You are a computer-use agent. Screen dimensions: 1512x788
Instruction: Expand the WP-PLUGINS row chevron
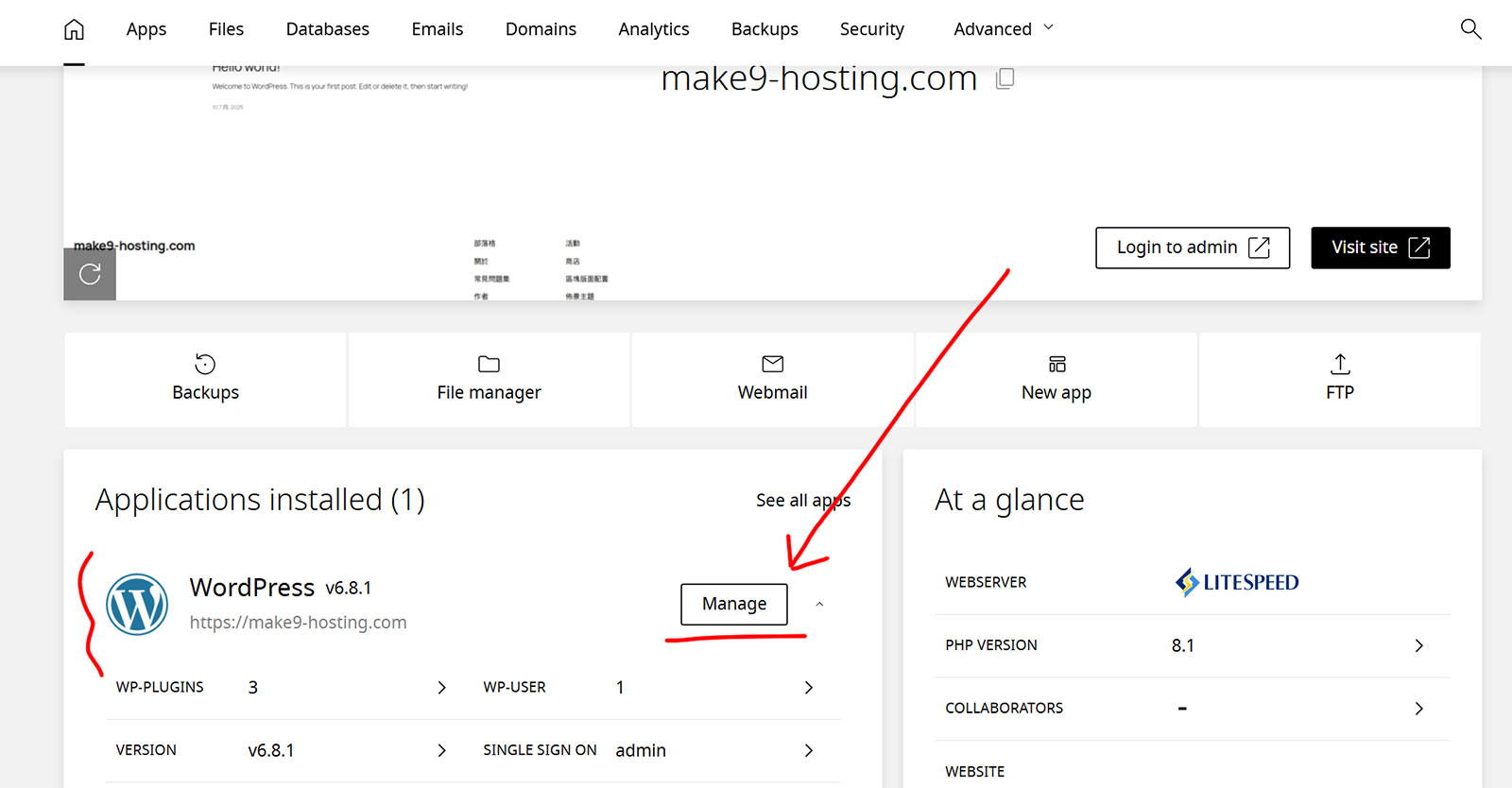(441, 688)
